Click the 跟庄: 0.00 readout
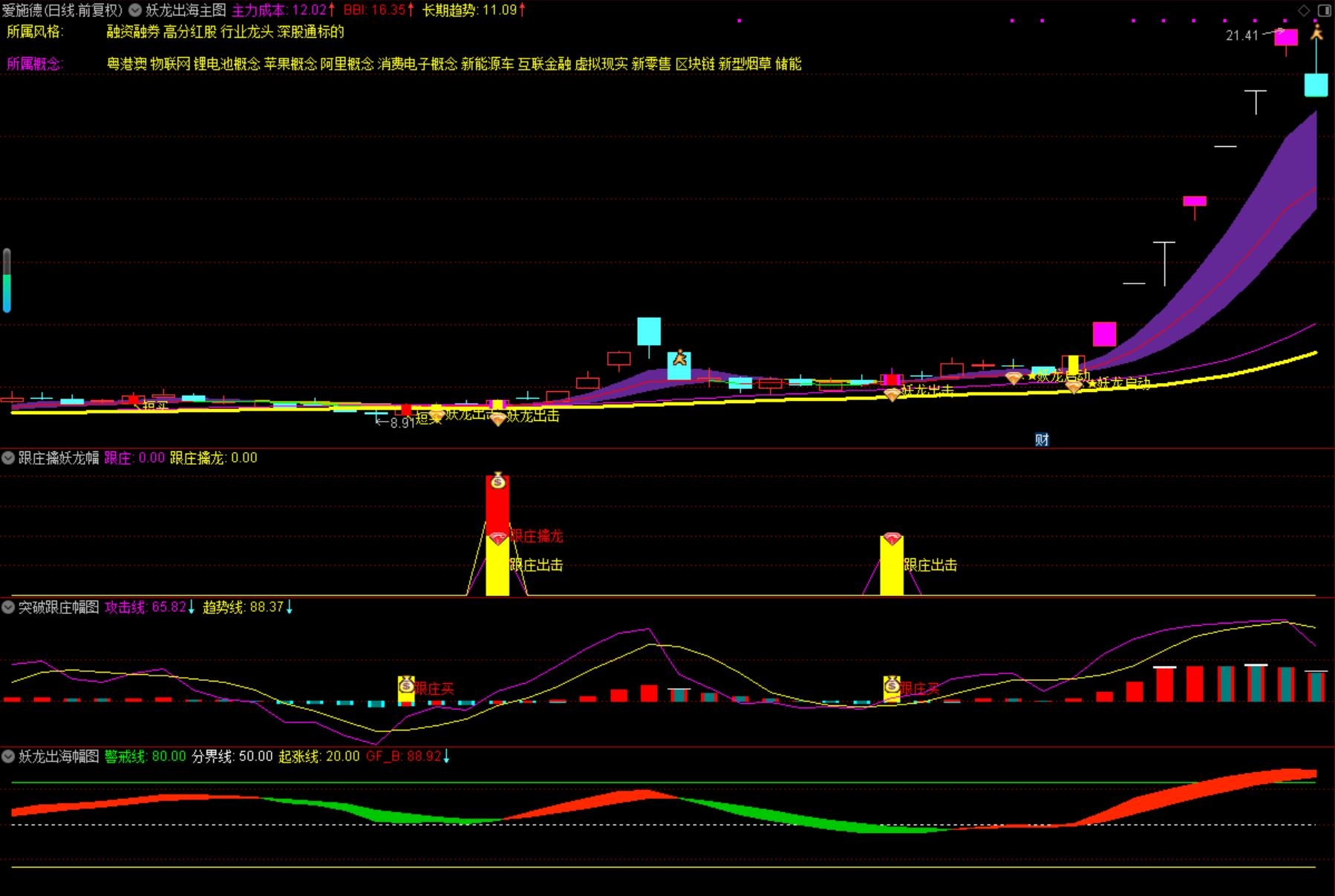This screenshot has width=1335, height=896. tap(134, 458)
